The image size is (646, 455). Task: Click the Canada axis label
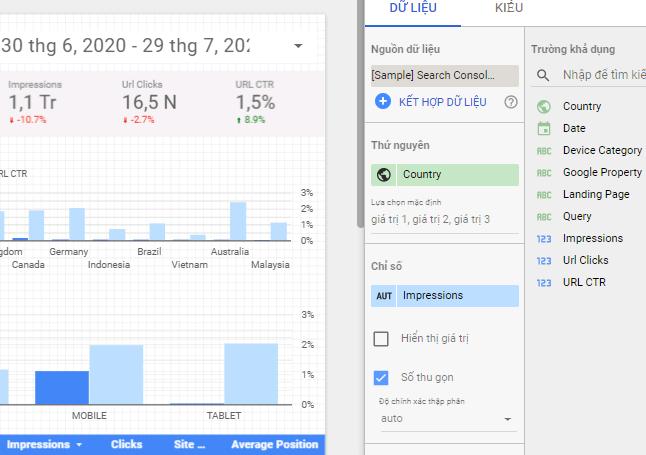click(x=28, y=265)
